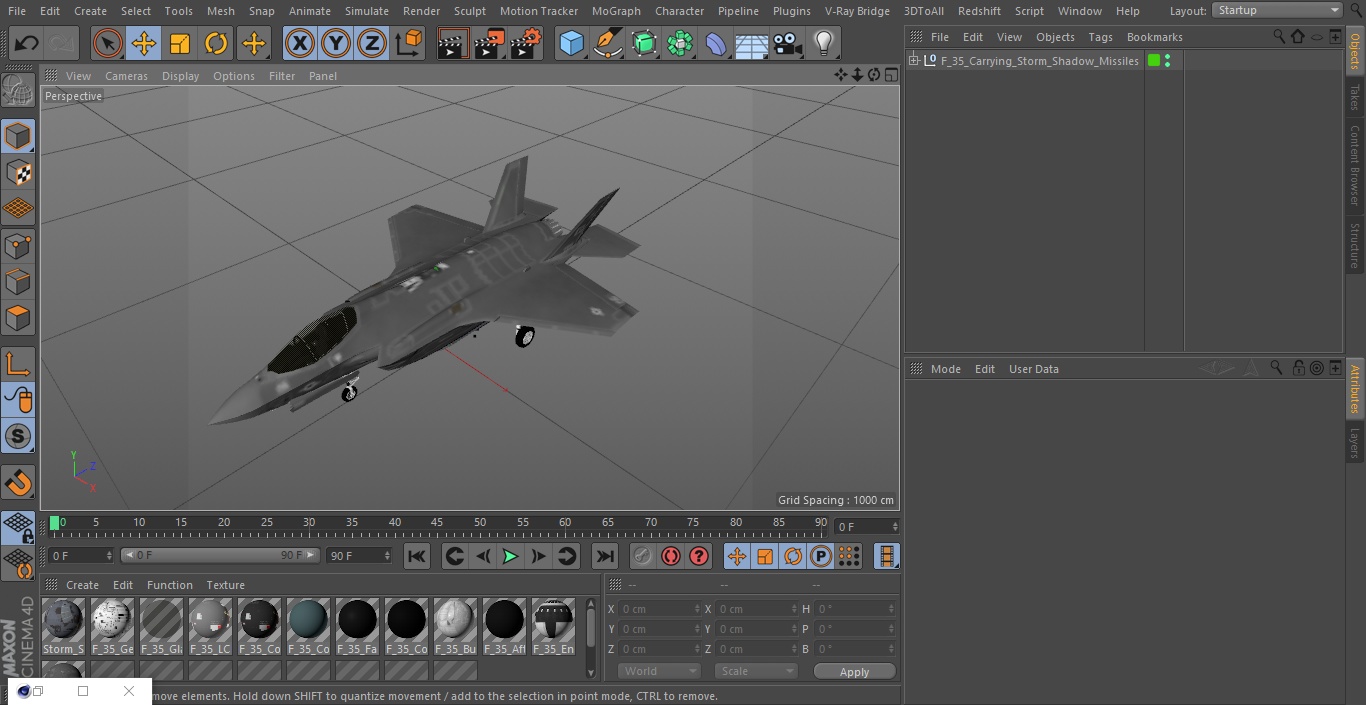Image resolution: width=1366 pixels, height=705 pixels.
Task: Enable Polygons mode
Action: point(18,318)
